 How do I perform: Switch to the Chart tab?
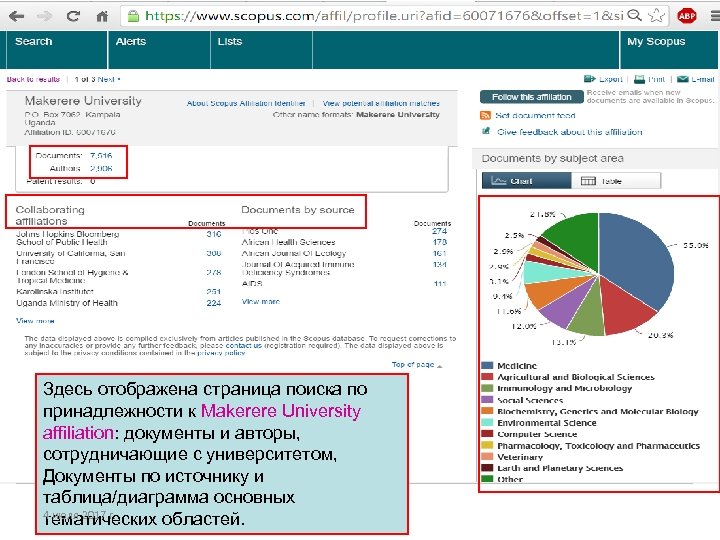(x=526, y=181)
